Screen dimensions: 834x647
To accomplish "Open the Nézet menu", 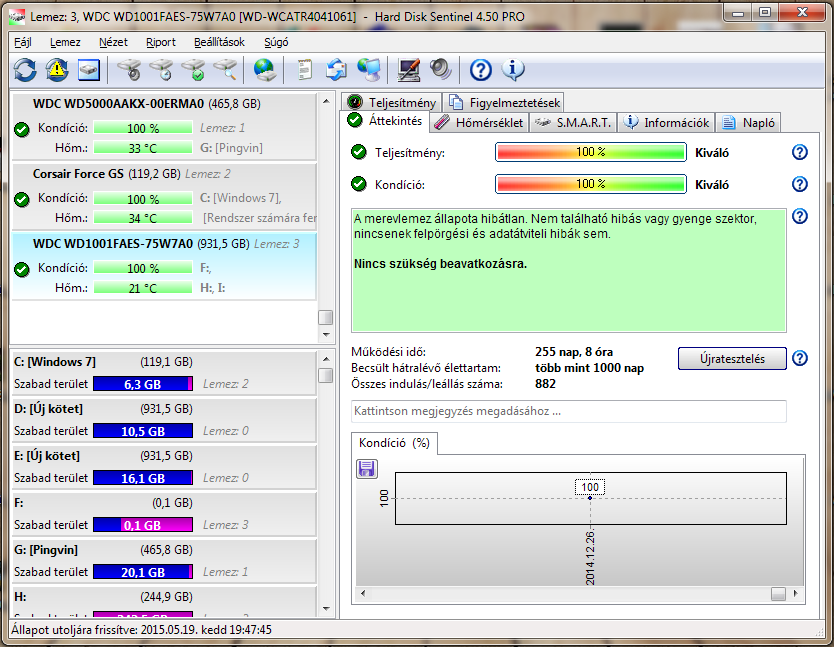I will (113, 42).
